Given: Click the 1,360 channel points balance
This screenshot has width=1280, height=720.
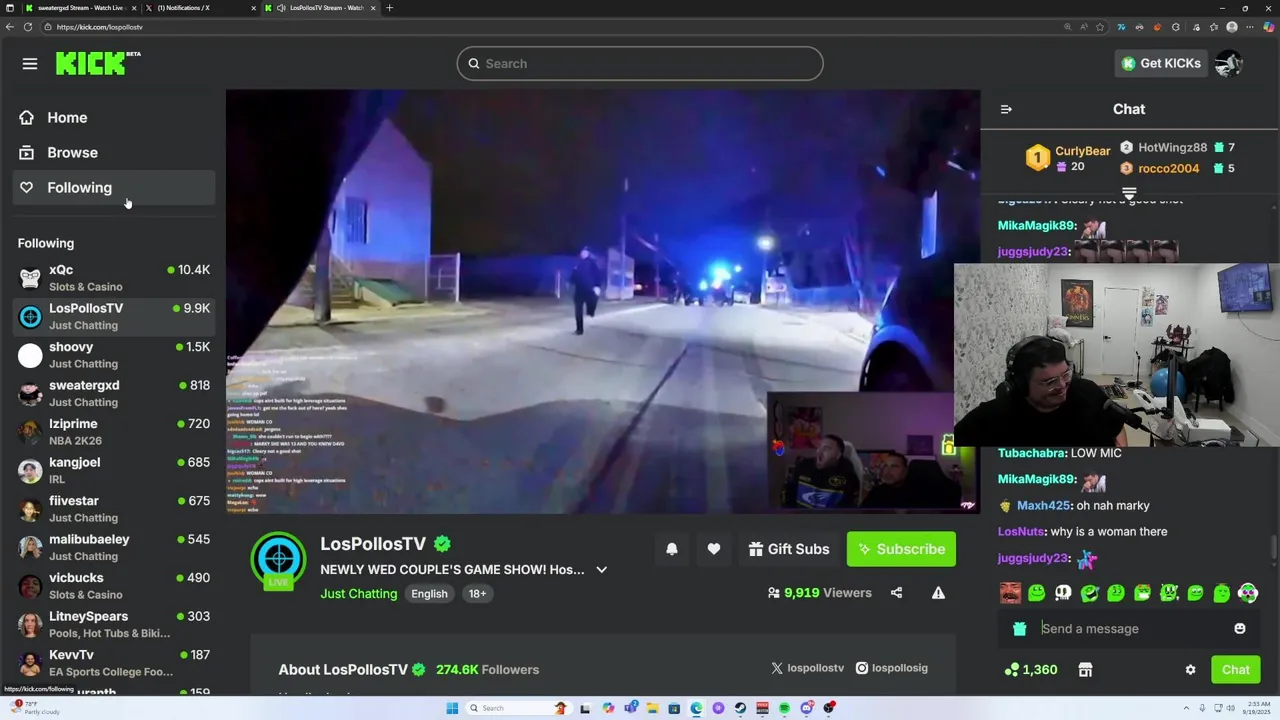Looking at the screenshot, I should pyautogui.click(x=1031, y=670).
